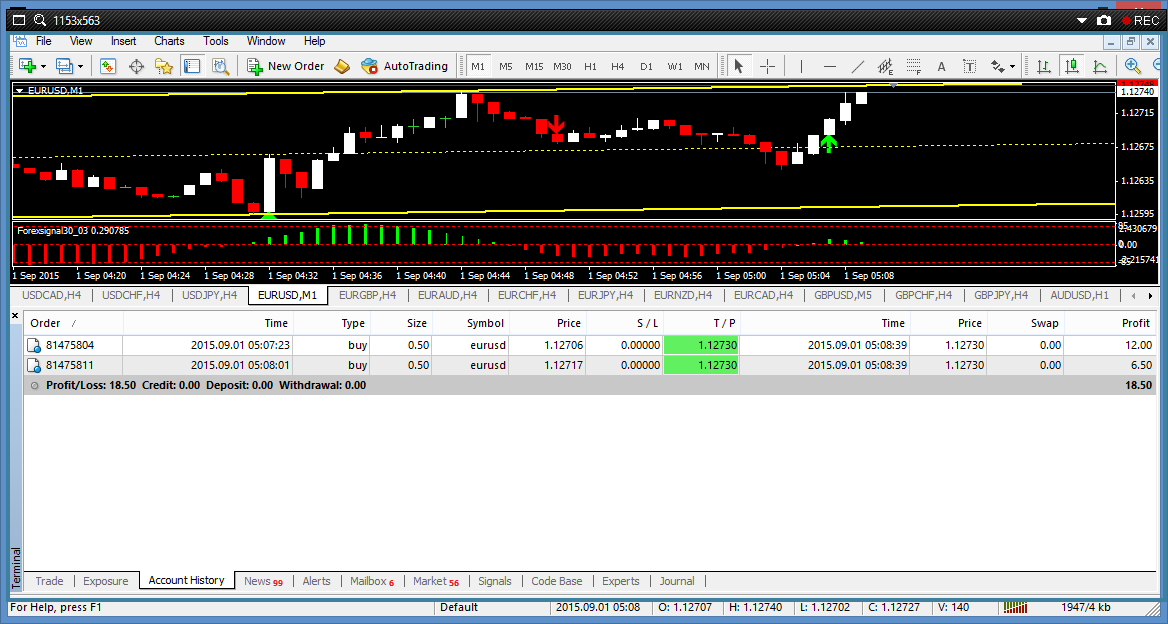Open the Tools menu
This screenshot has height=624, width=1168.
[x=216, y=41]
